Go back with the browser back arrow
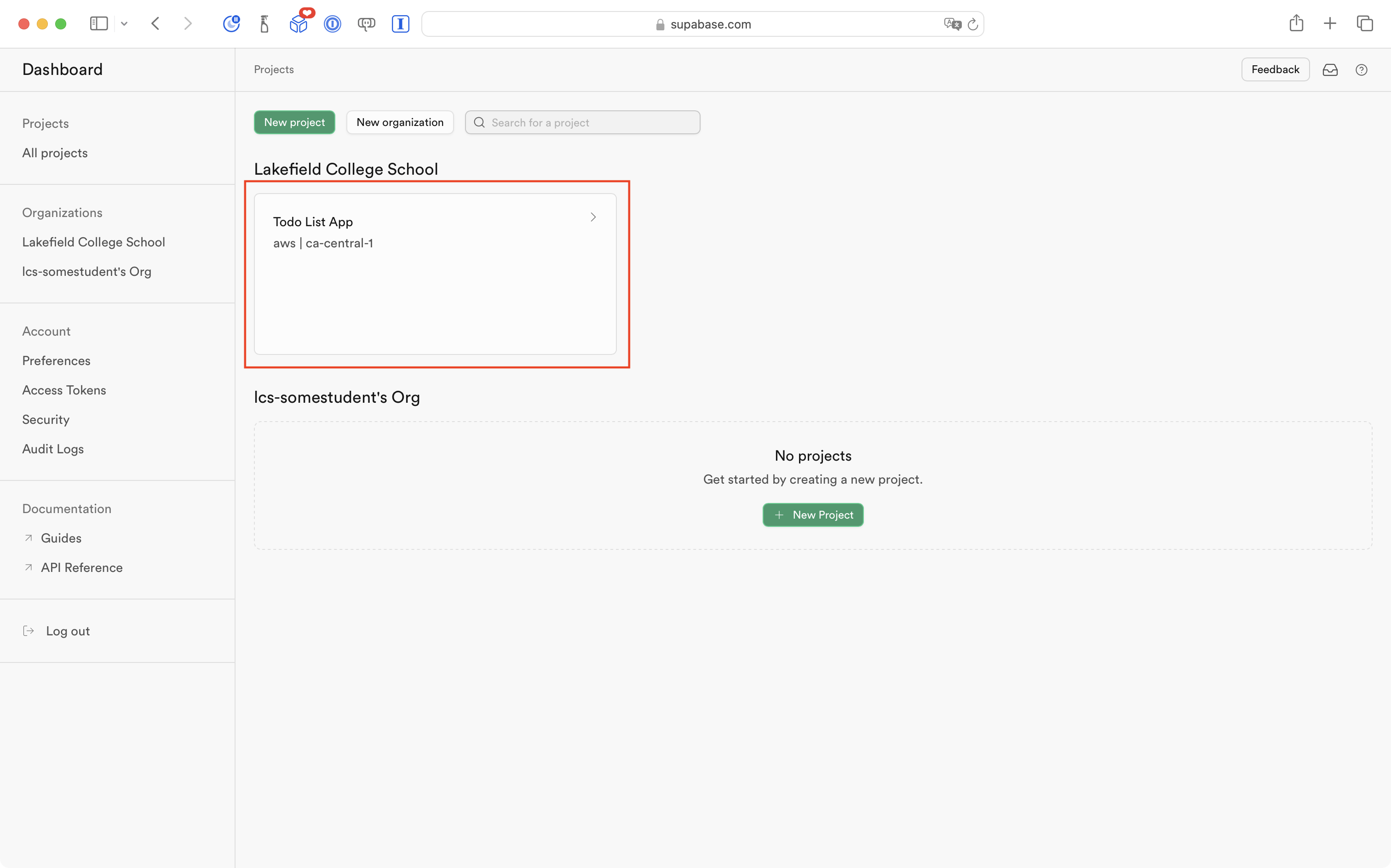The height and width of the screenshot is (868, 1391). tap(155, 23)
